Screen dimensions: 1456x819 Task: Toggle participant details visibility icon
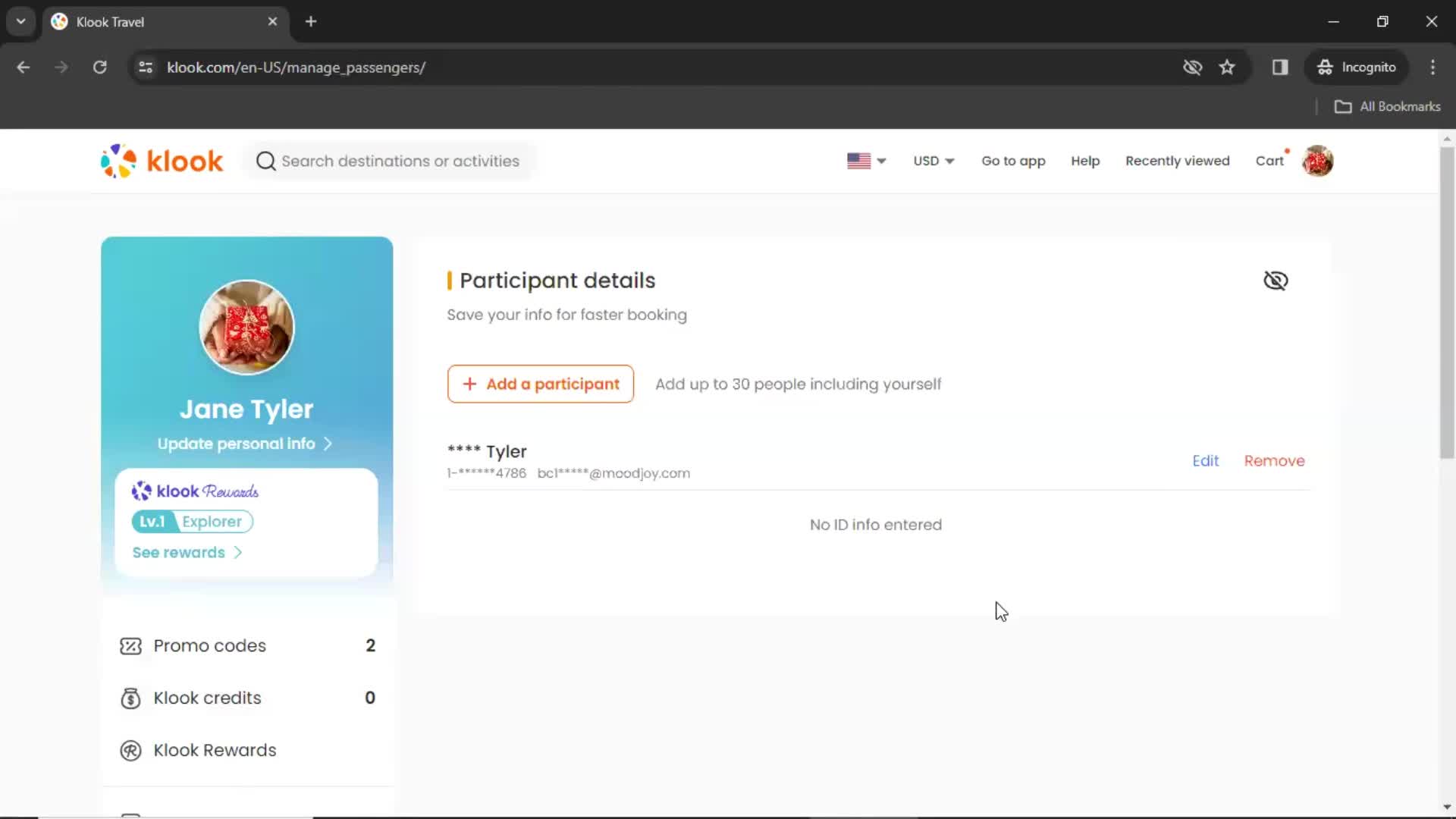pyautogui.click(x=1276, y=280)
